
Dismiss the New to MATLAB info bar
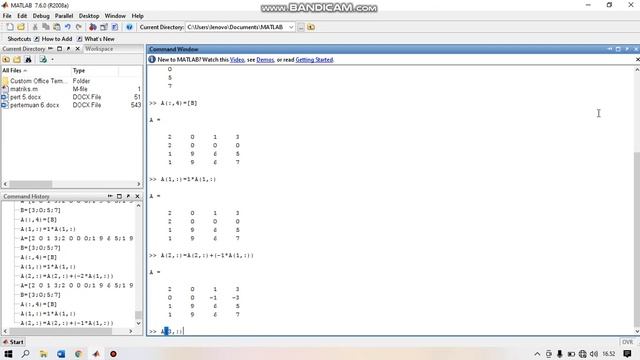click(637, 60)
